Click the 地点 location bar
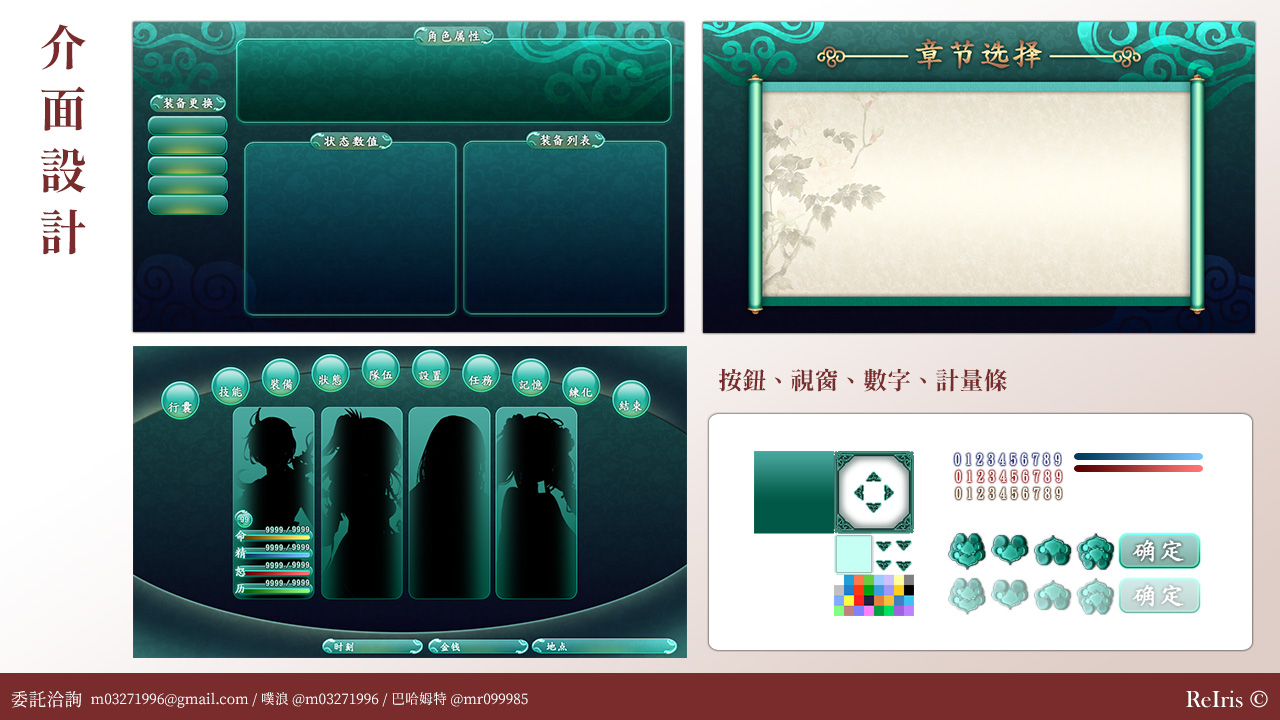1280x720 pixels. coord(604,647)
